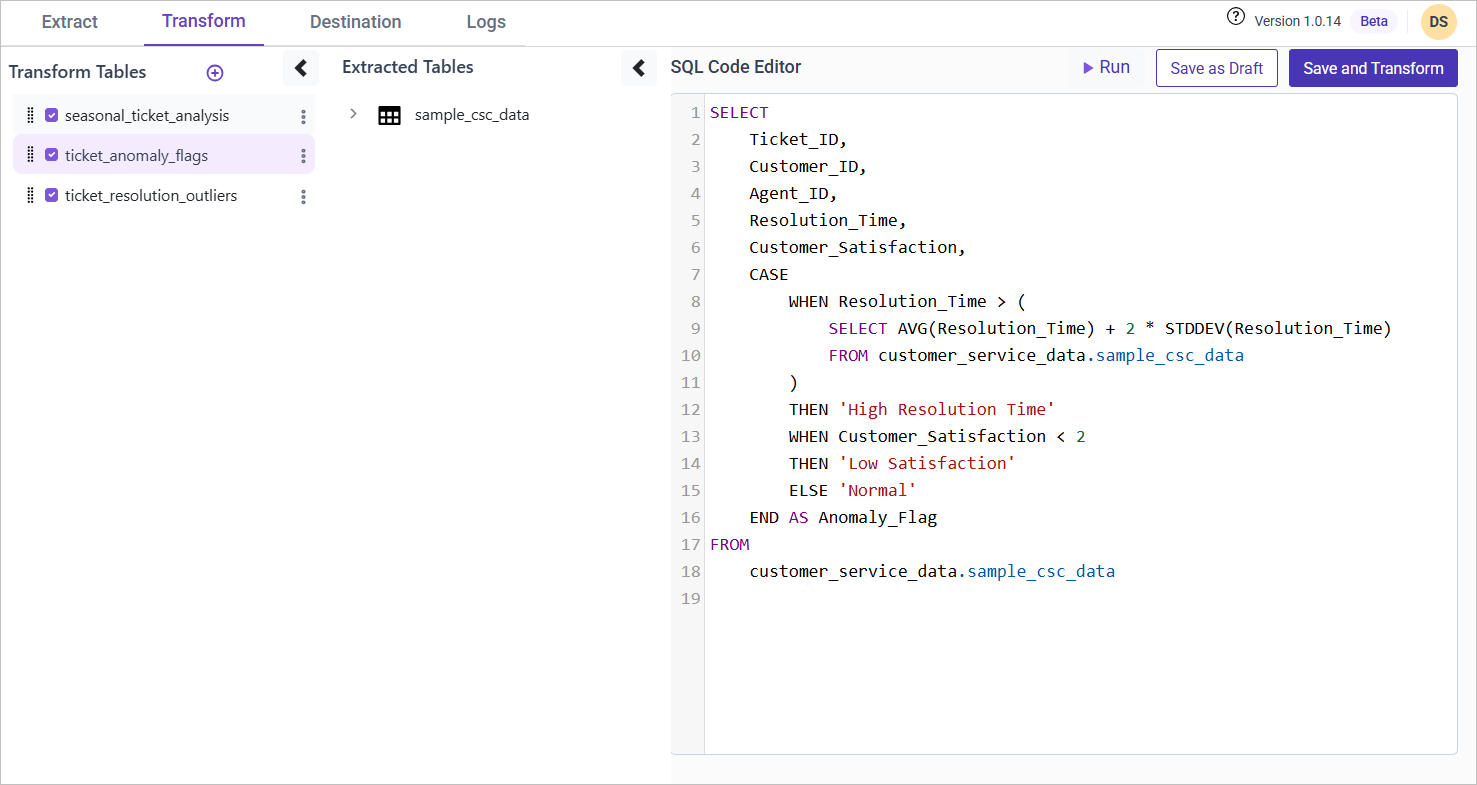Toggle the ticket_anomaly_flags checkbox

tap(52, 155)
